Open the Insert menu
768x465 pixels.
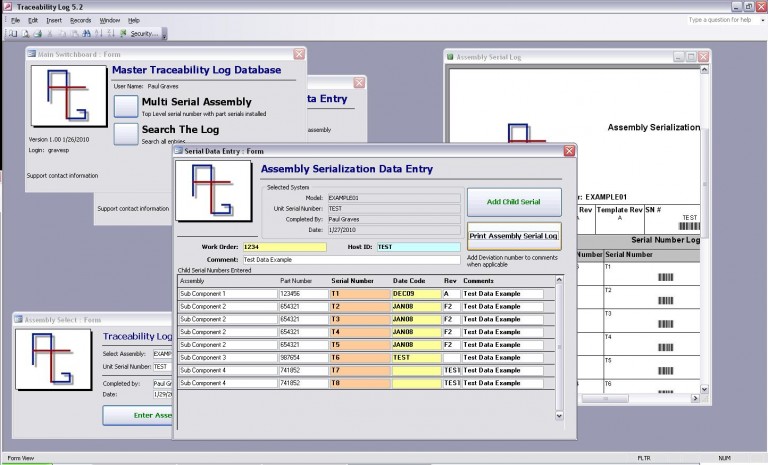[x=54, y=20]
